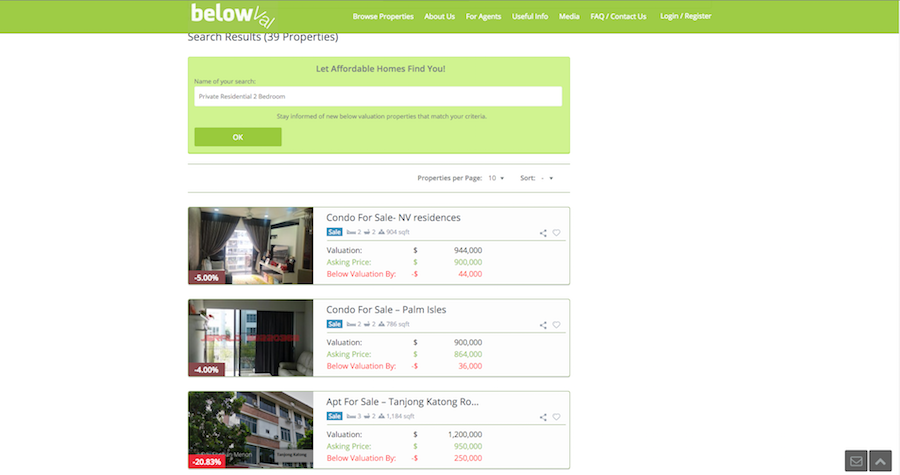
Task: Open Useful Info menu
Action: 529,17
